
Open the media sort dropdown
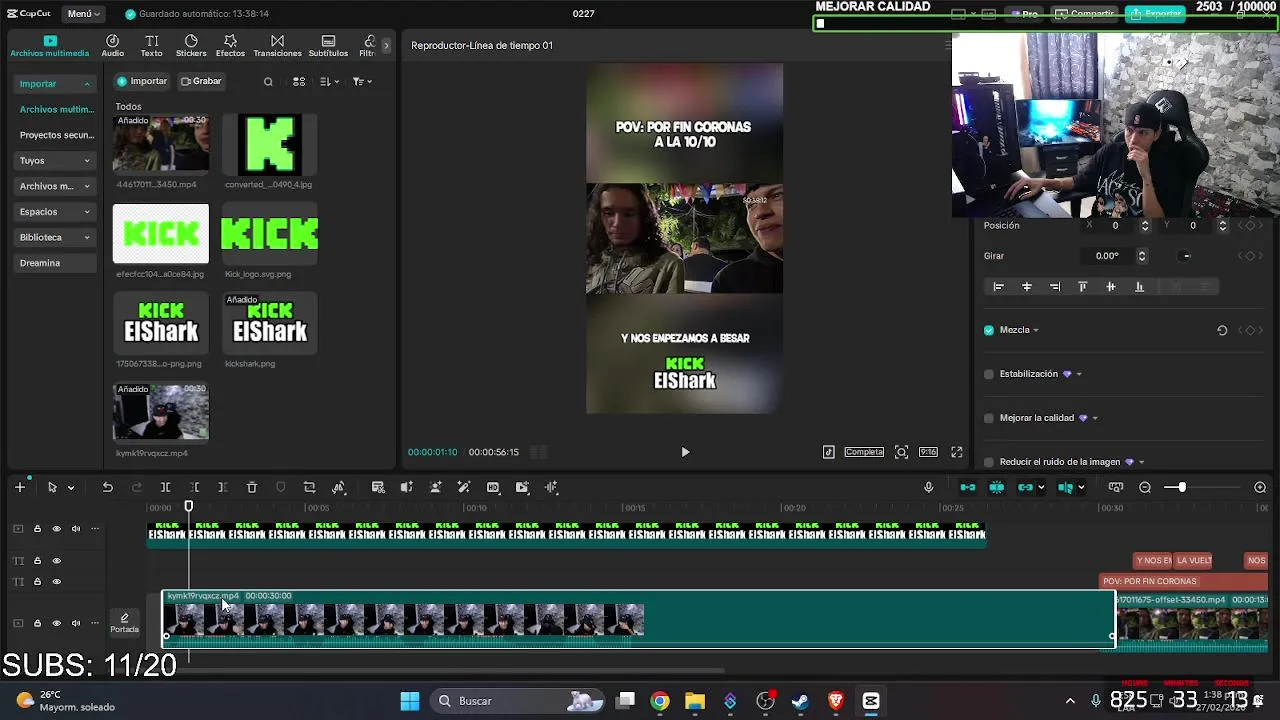(x=329, y=82)
